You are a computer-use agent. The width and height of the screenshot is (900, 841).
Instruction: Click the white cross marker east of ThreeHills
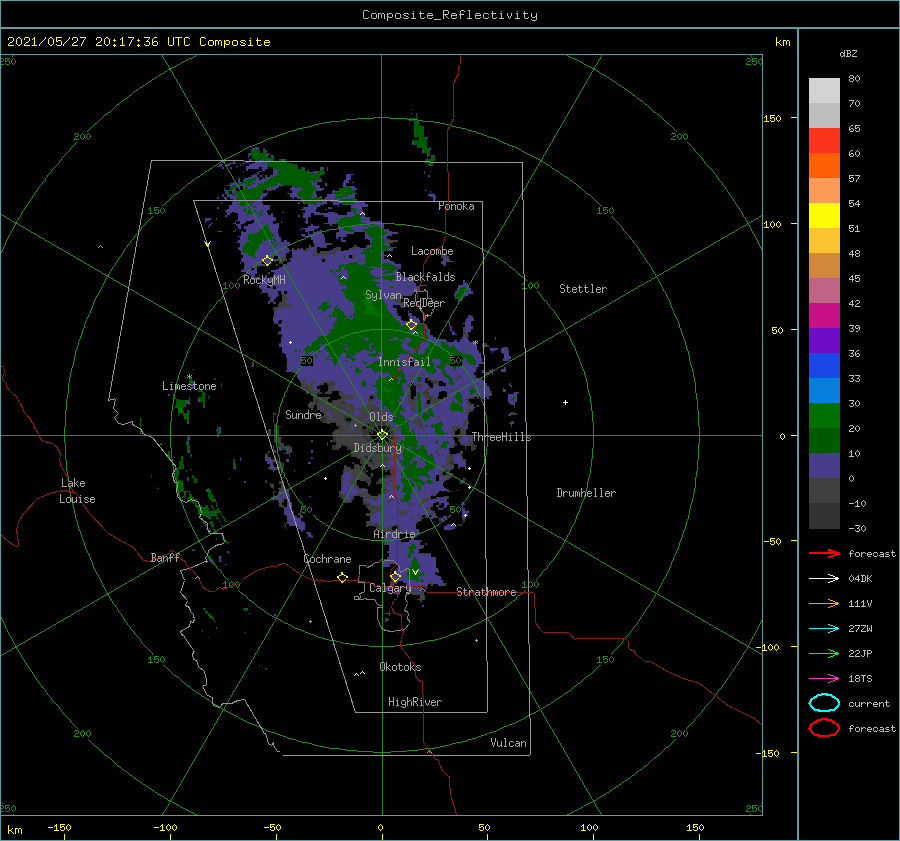565,402
